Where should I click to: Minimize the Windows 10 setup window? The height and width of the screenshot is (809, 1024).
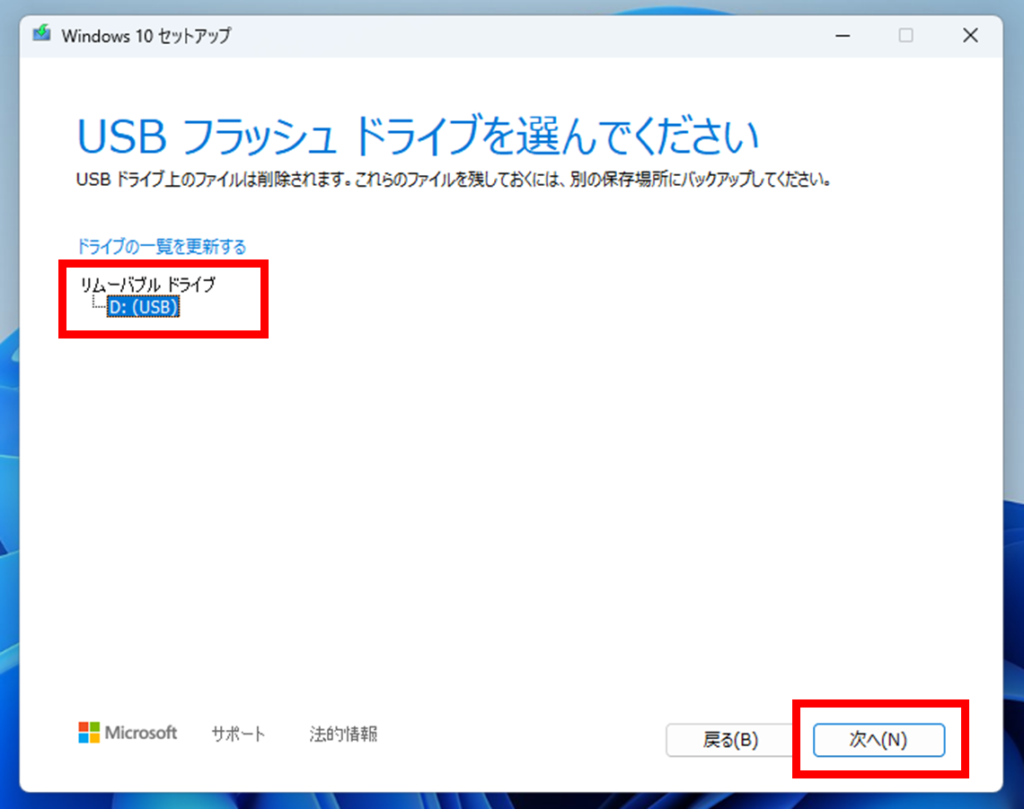click(843, 35)
